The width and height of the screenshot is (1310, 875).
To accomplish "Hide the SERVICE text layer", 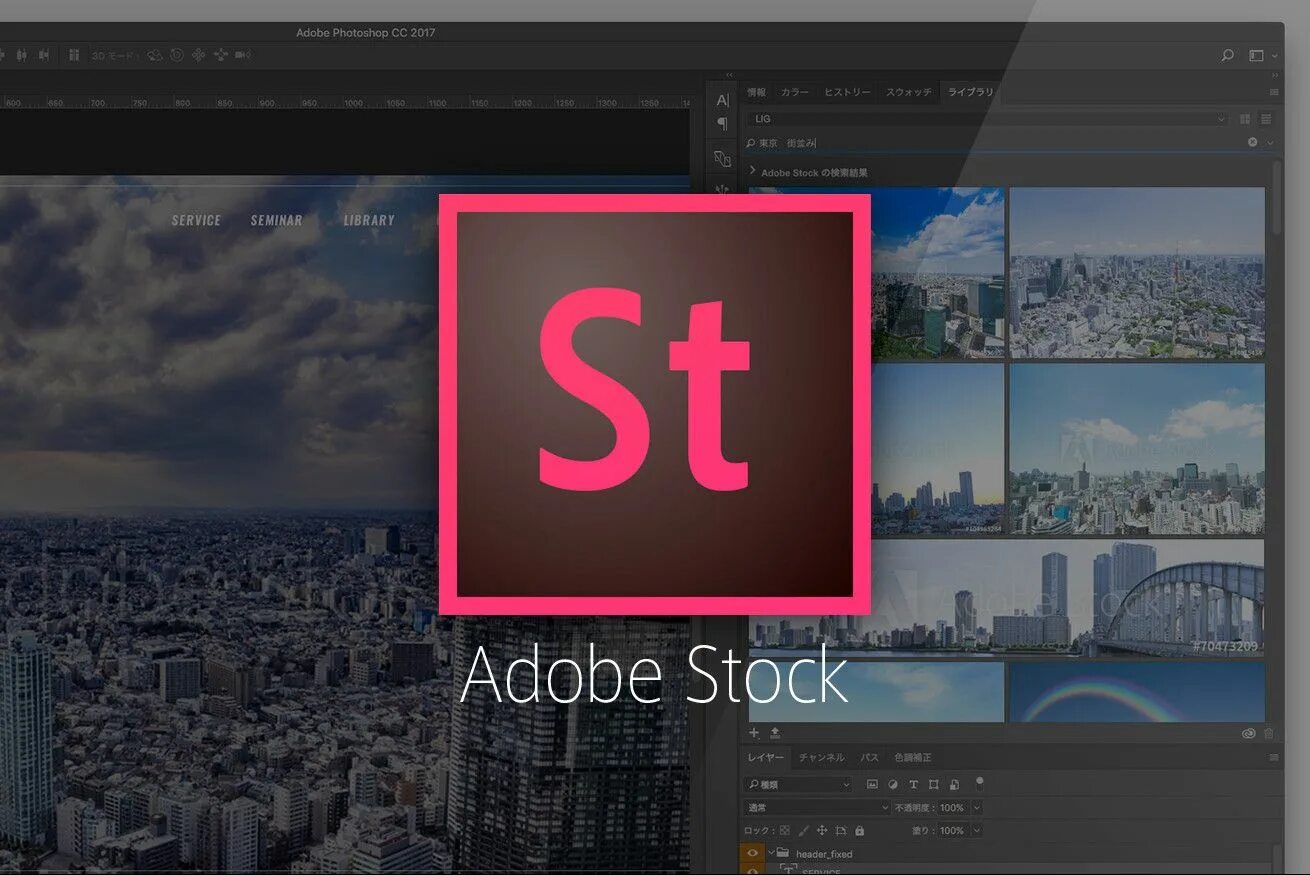I will pos(752,870).
